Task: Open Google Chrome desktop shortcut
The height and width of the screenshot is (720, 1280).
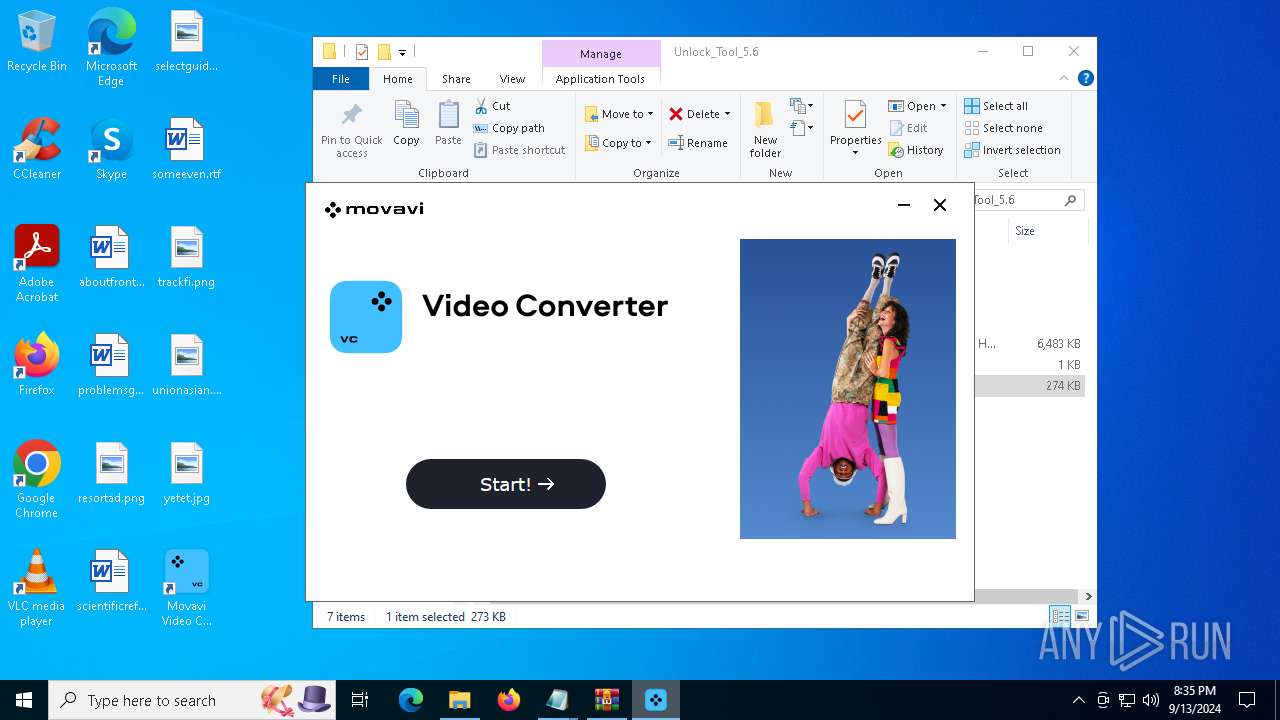Action: [x=37, y=480]
